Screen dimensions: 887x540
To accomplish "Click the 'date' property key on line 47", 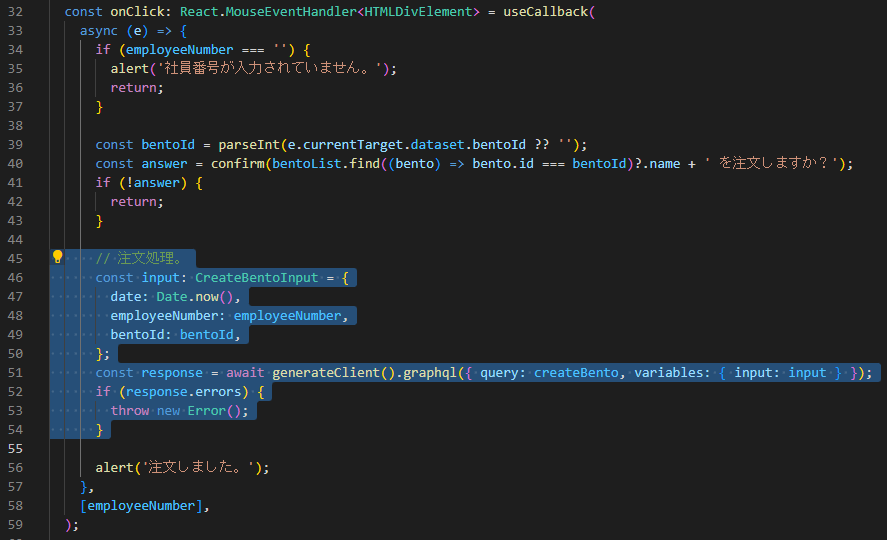I will tap(126, 297).
